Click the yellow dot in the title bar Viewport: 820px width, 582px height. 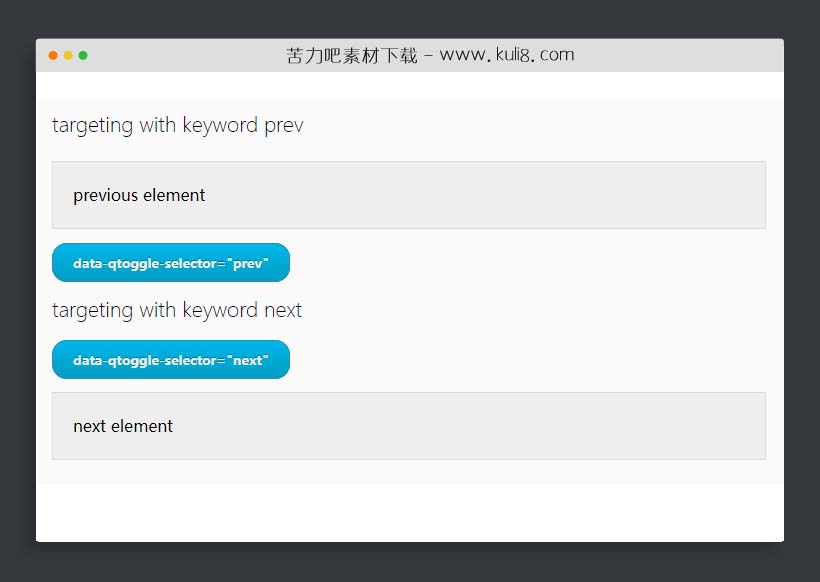click(x=68, y=55)
